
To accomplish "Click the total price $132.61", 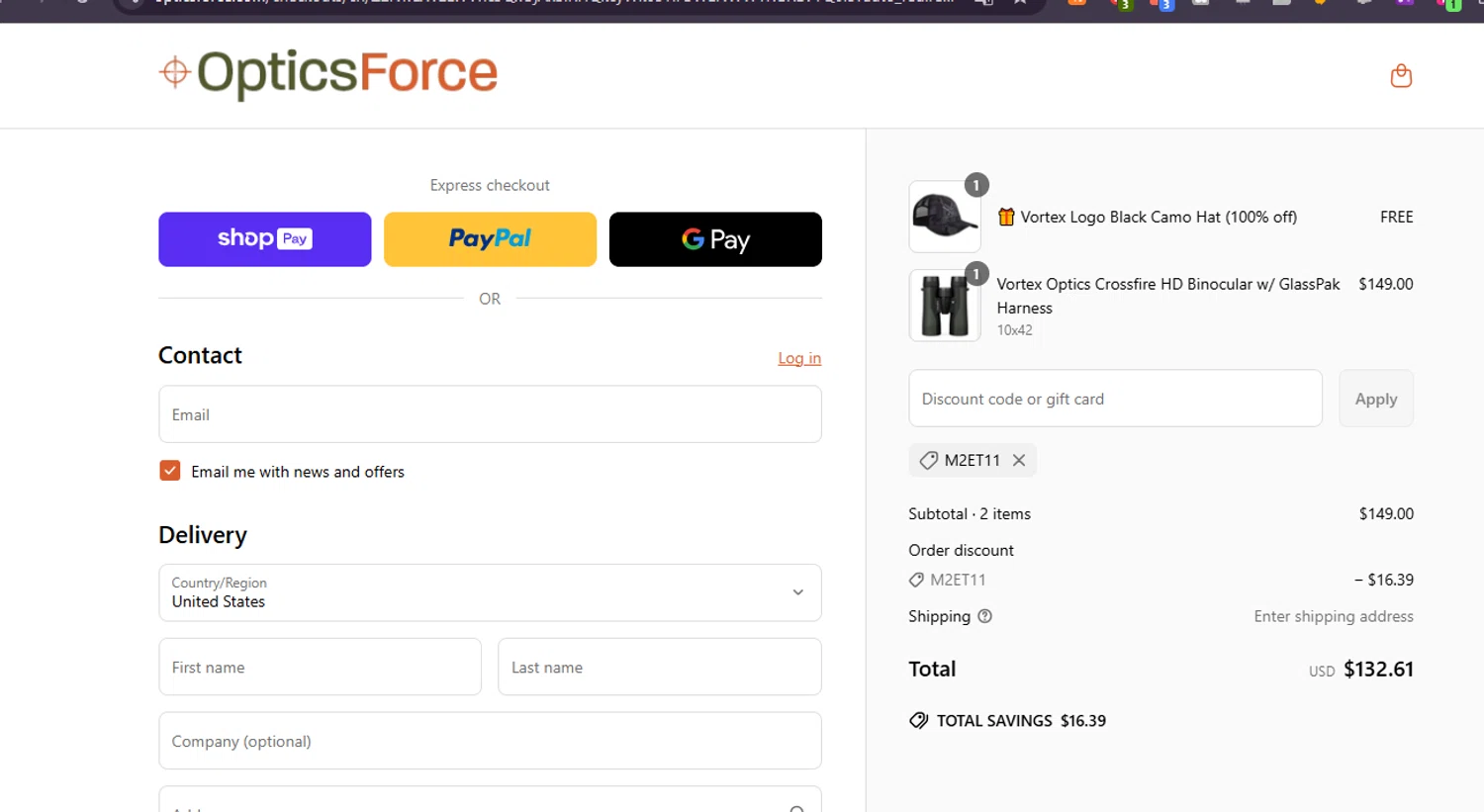I will [1378, 670].
